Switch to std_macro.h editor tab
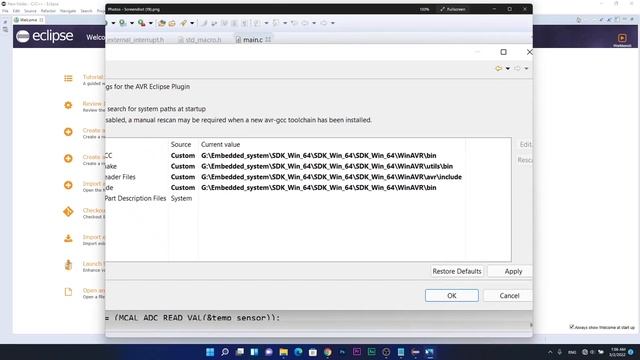 pyautogui.click(x=200, y=40)
